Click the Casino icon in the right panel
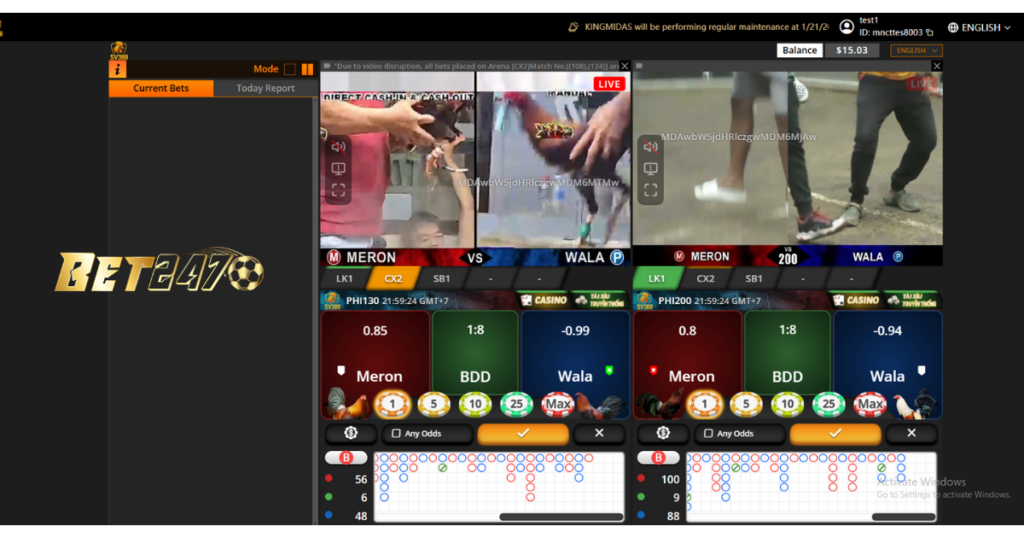The image size is (1024, 538). [x=855, y=300]
